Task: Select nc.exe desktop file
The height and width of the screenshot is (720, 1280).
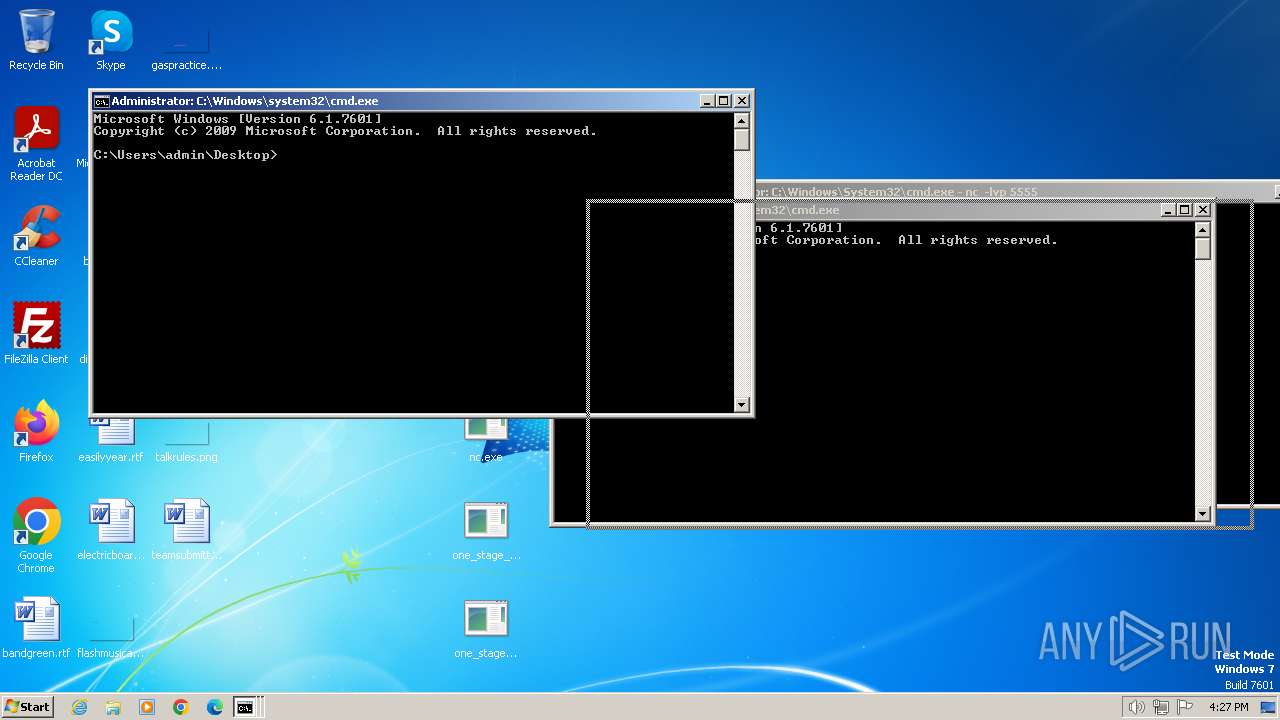Action: (486, 441)
